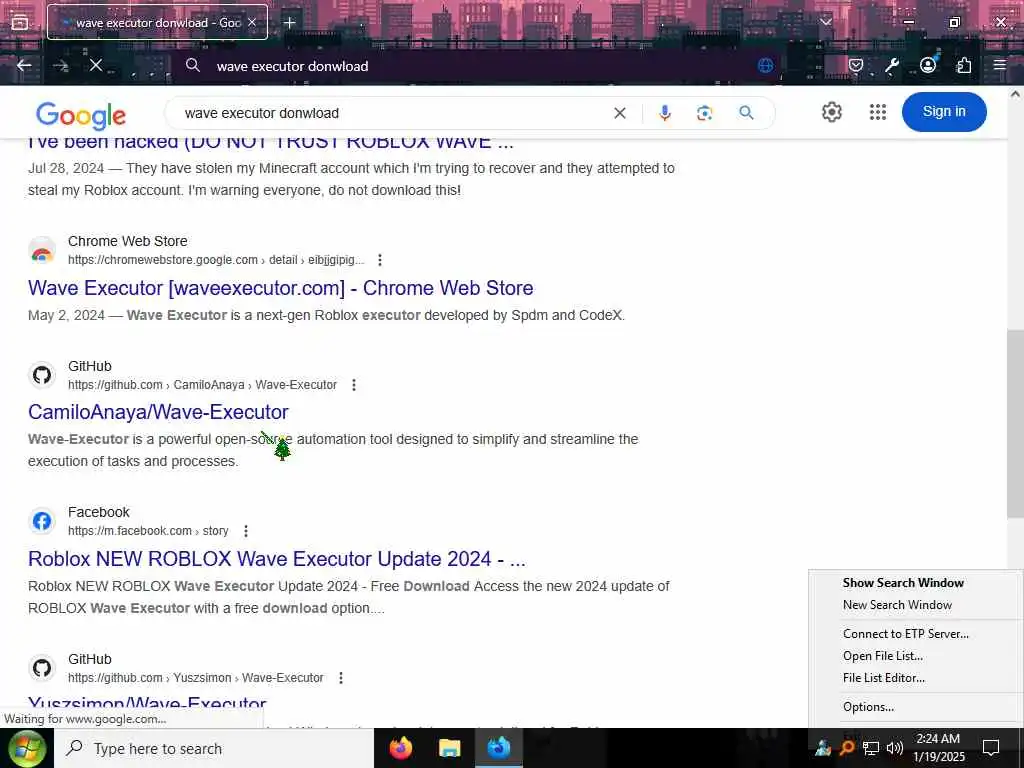Screen dimensions: 1024x768
Task: Open the Windows Start button
Action: coord(26,748)
